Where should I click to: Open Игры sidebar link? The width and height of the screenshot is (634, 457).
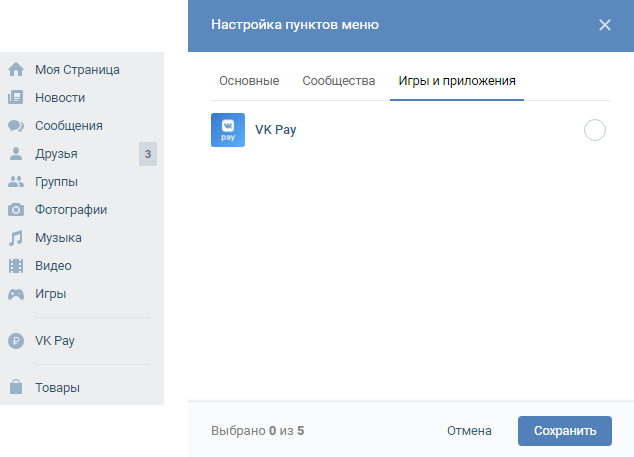(51, 294)
